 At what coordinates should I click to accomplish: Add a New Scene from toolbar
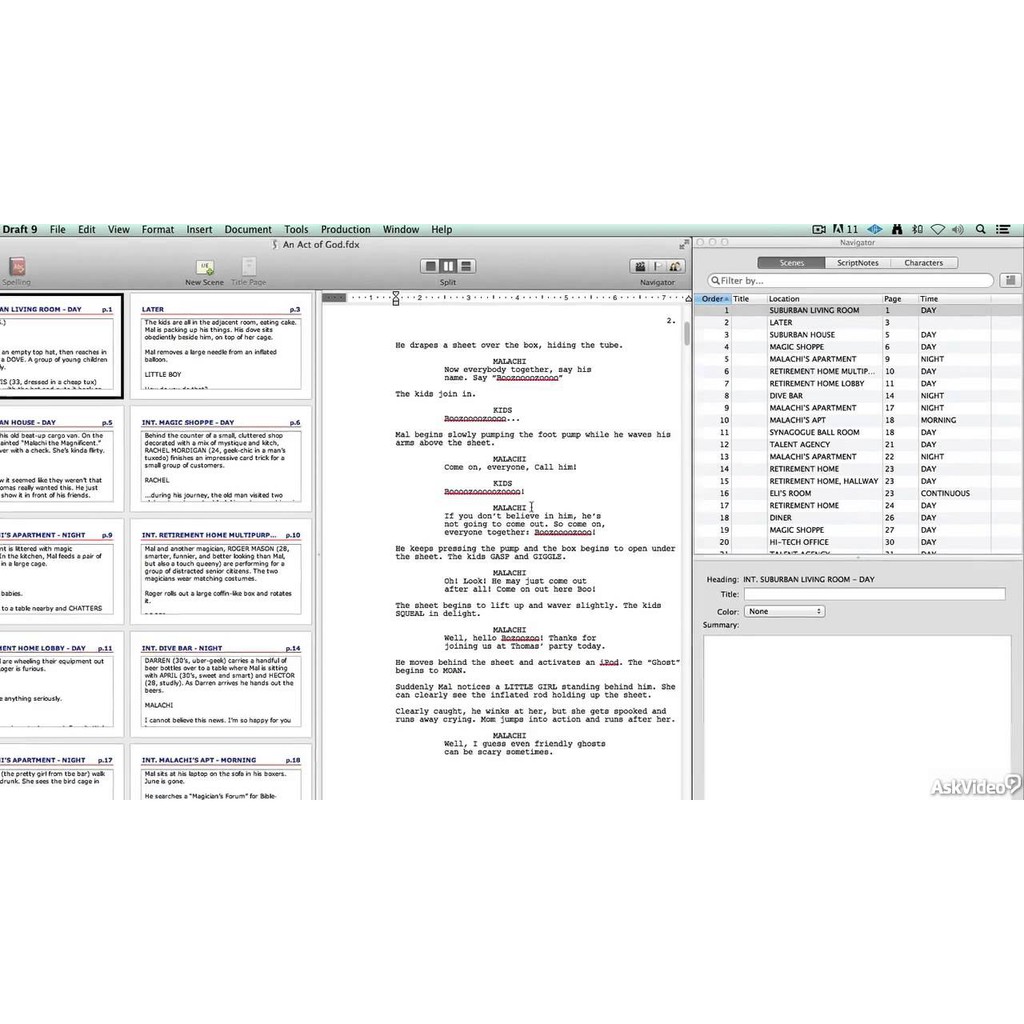(205, 267)
